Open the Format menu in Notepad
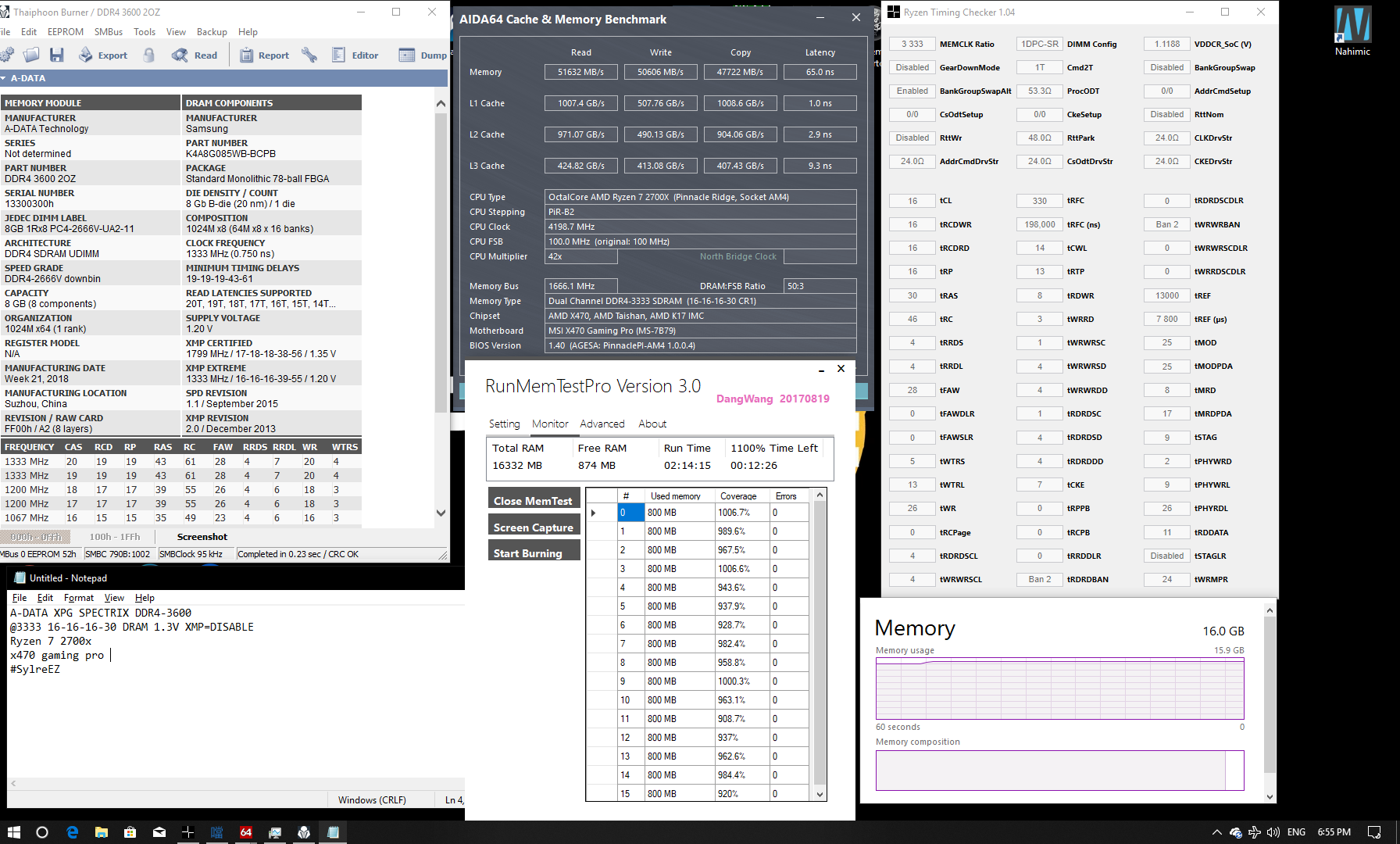This screenshot has height=844, width=1400. point(79,598)
